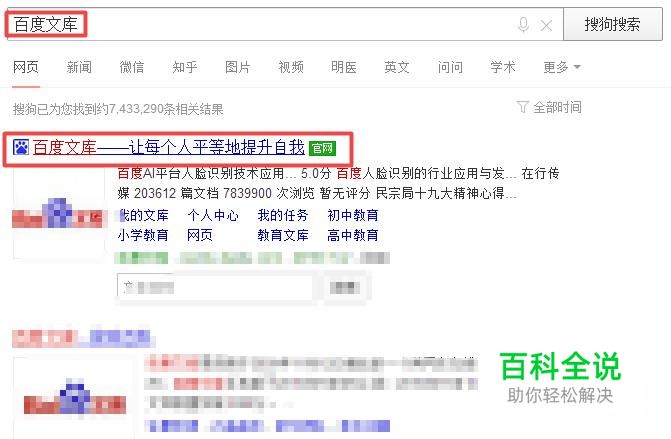Open the 微信 tab
The height and width of the screenshot is (439, 671).
tap(132, 67)
